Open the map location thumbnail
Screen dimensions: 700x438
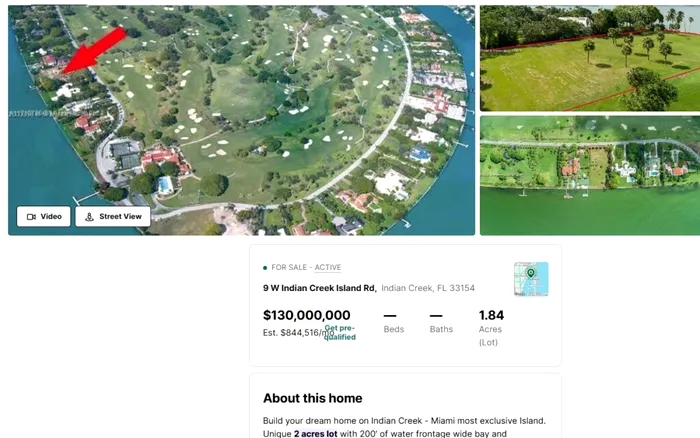(x=531, y=279)
